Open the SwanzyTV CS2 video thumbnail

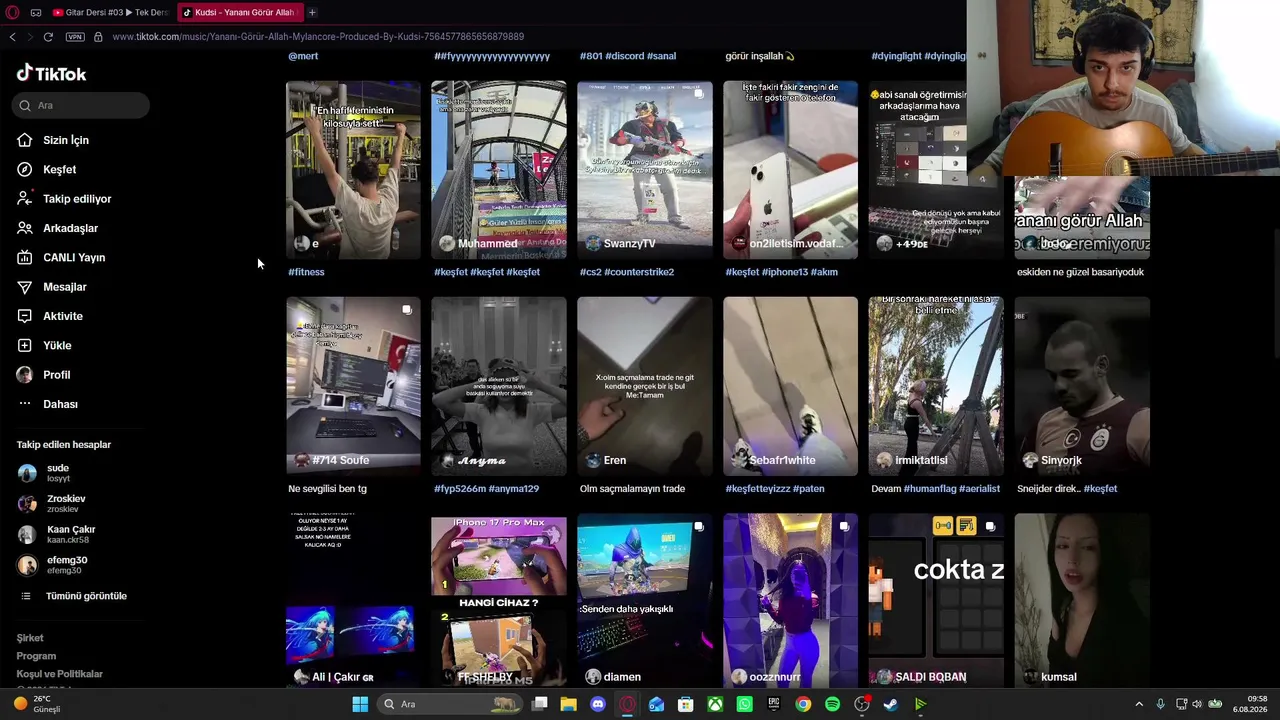(x=645, y=170)
